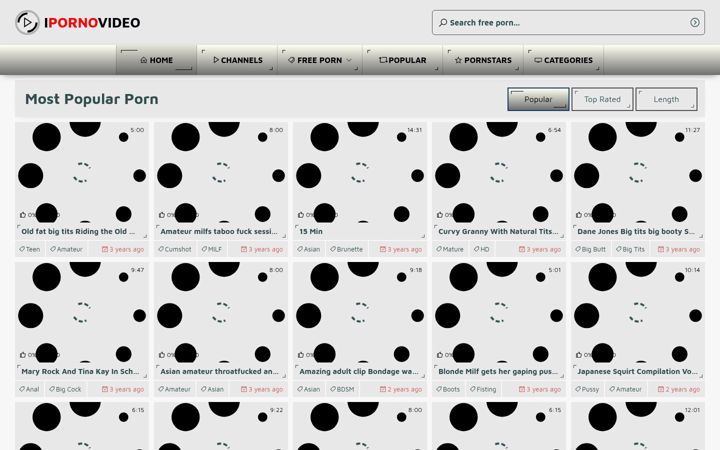The height and width of the screenshot is (450, 720).
Task: Click calendar icon under the 10:14 video
Action: (660, 389)
